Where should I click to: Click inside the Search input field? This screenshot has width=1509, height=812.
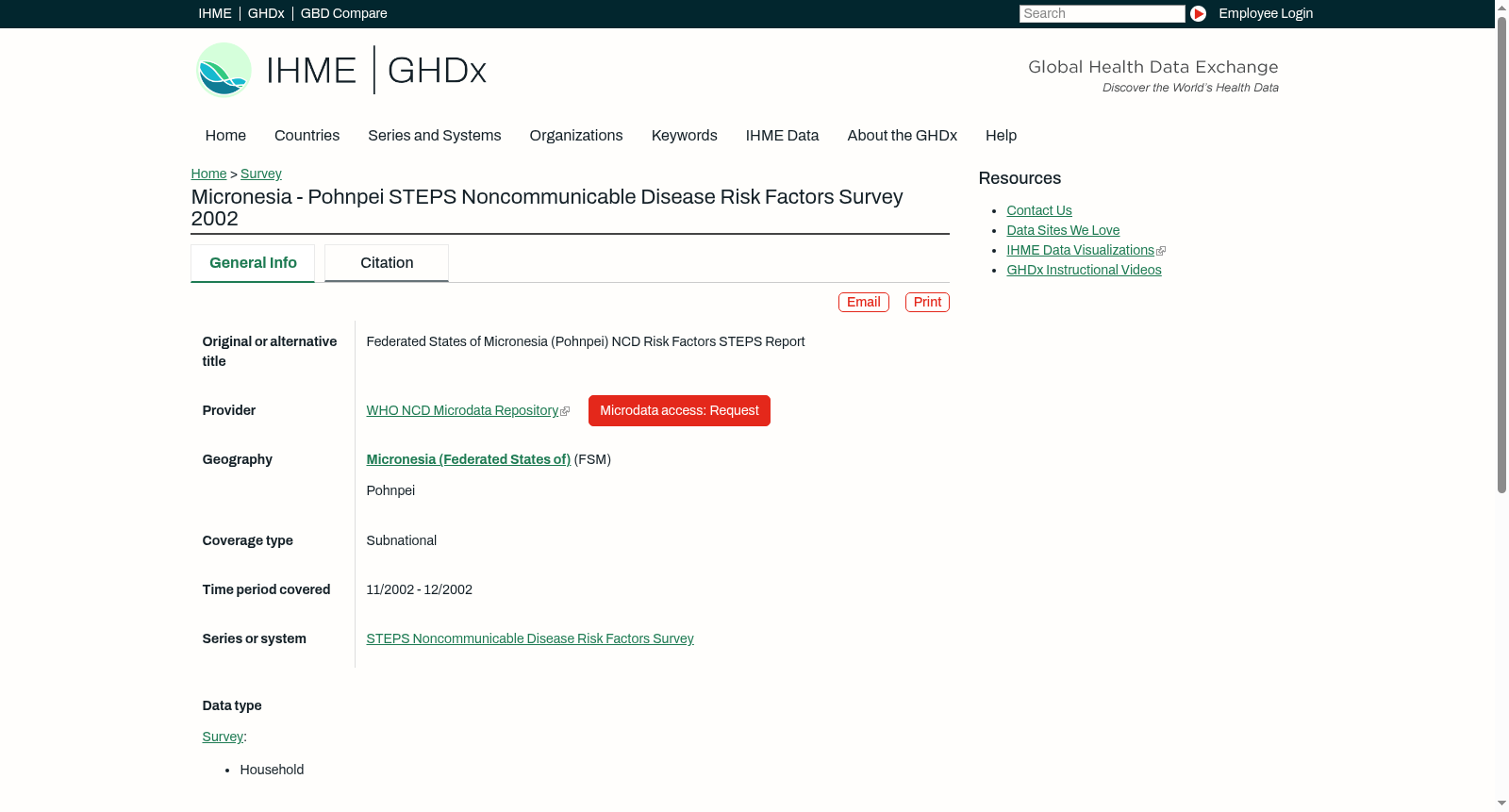click(x=1102, y=13)
